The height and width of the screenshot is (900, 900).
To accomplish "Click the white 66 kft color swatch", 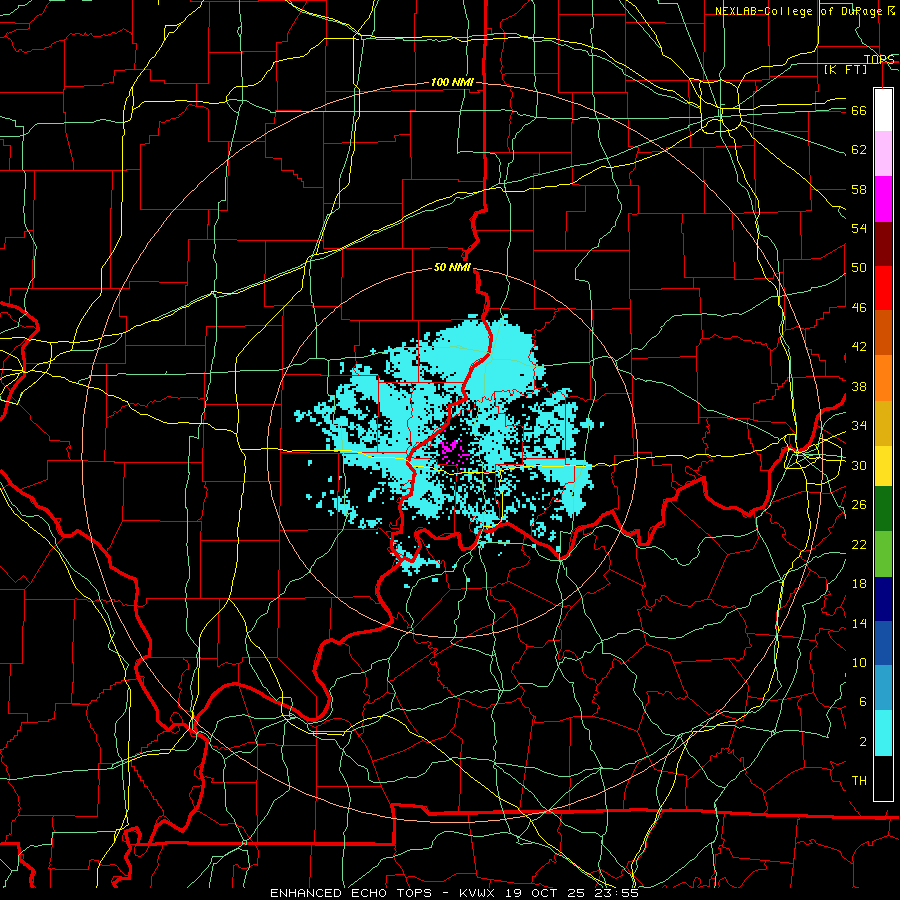I will 883,110.
